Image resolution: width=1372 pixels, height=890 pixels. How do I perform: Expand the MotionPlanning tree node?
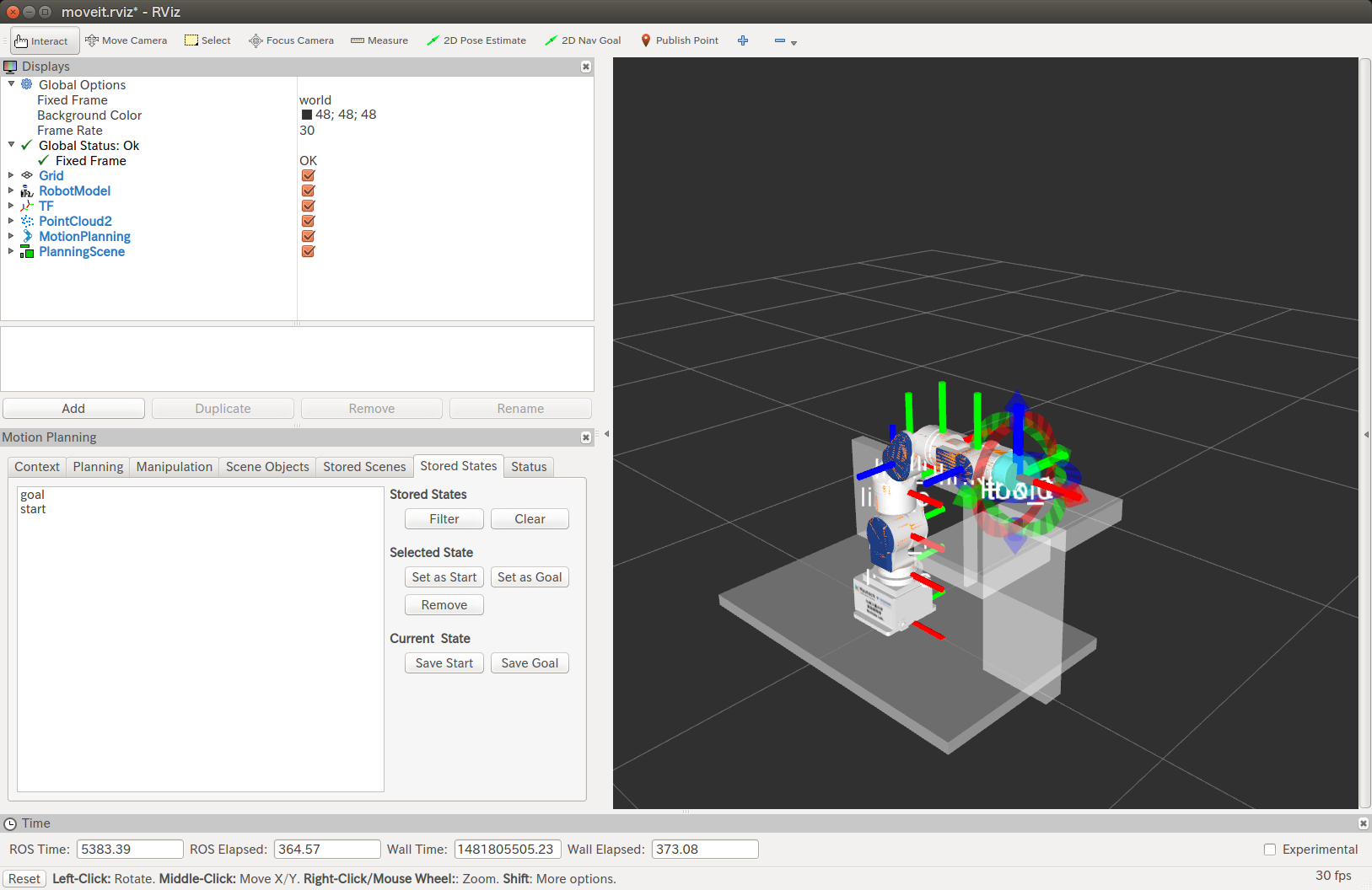(11, 236)
